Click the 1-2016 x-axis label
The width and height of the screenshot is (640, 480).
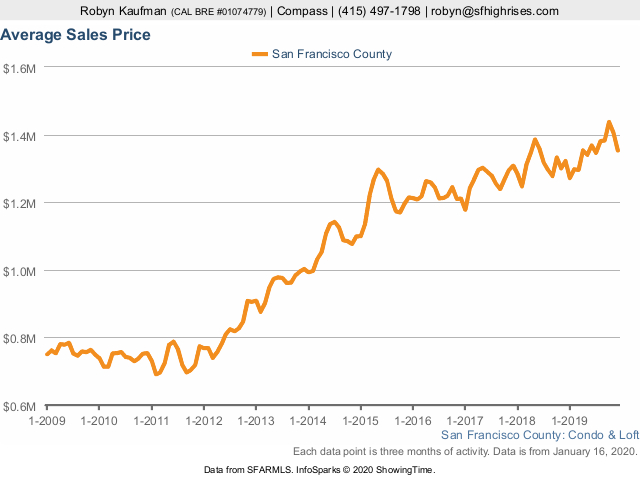pos(413,420)
